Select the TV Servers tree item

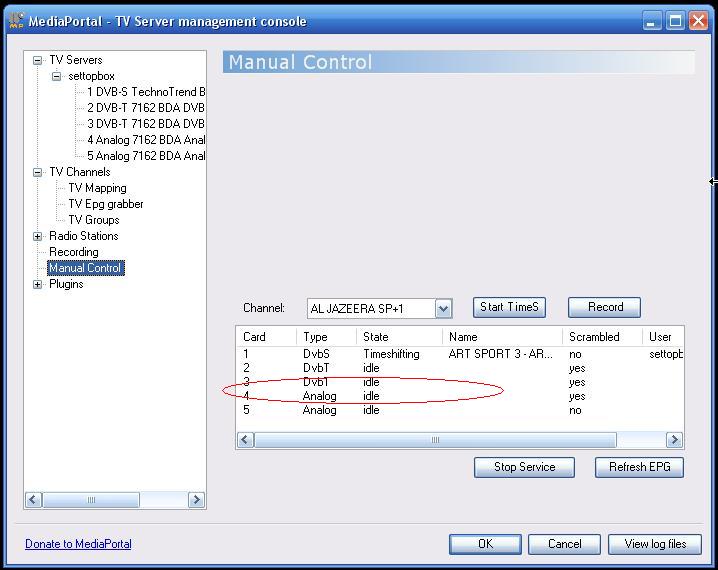[x=76, y=60]
